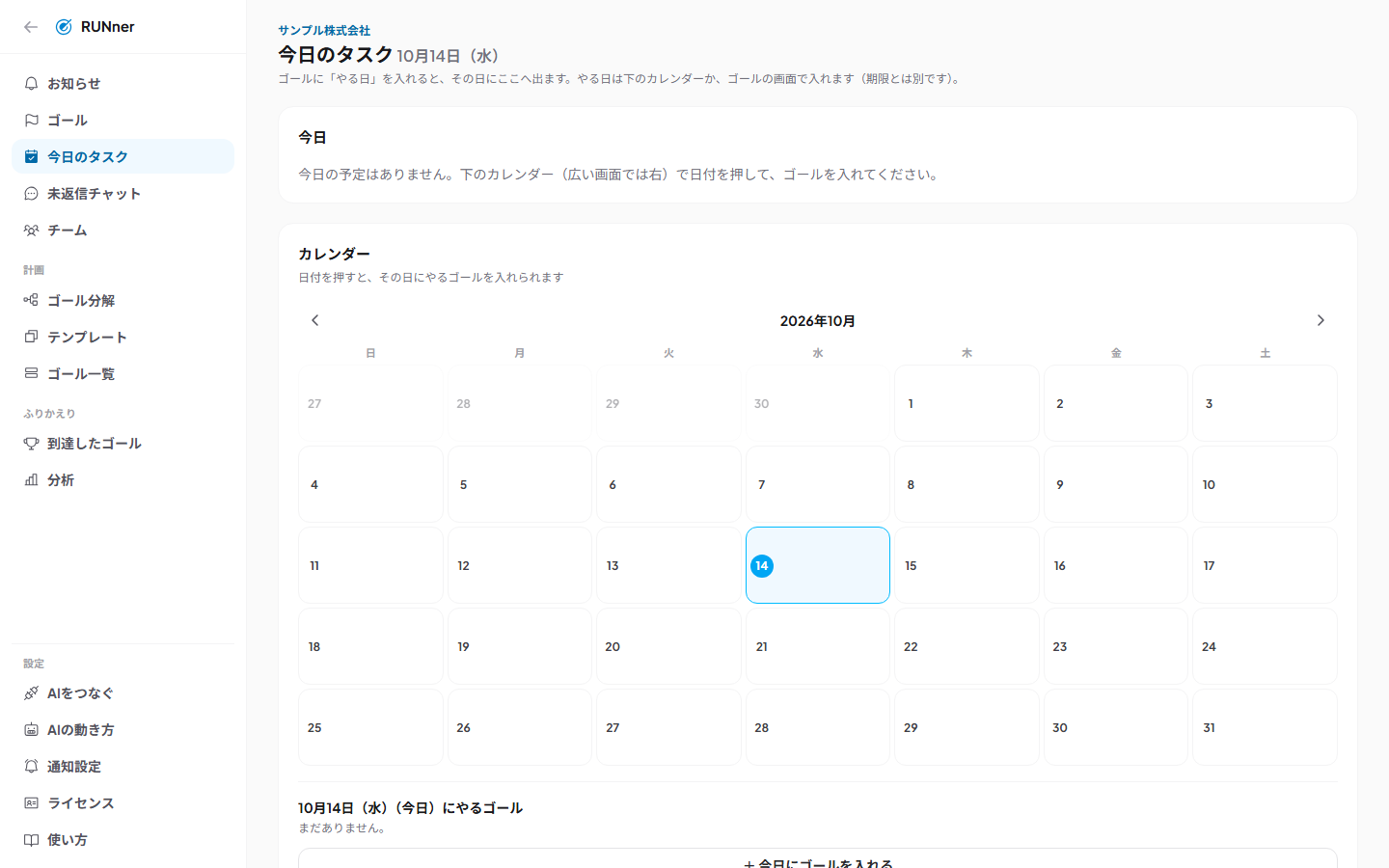This screenshot has height=868, width=1389.
Task: Select October 31 in the calendar
Action: 1265,727
